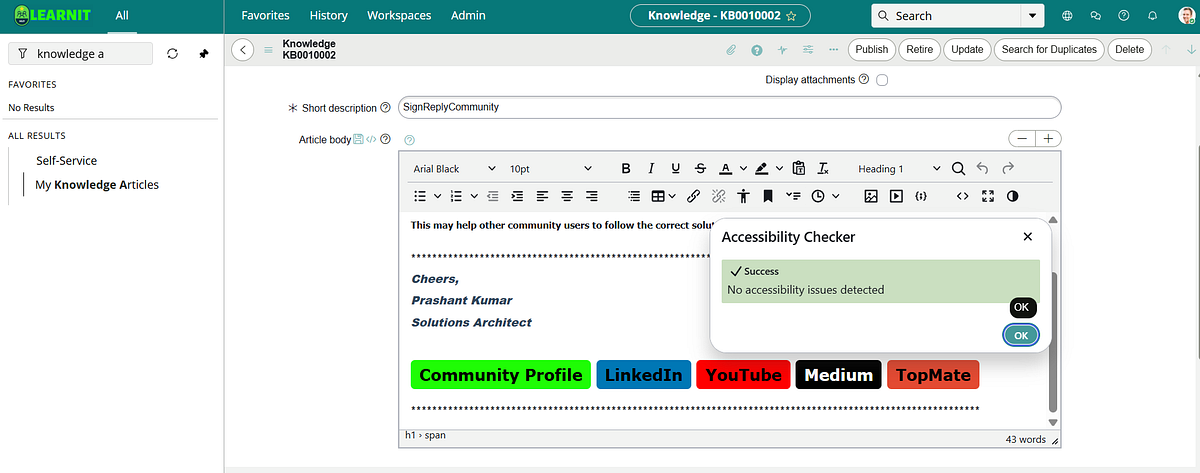Open activity stream pulse icon
This screenshot has height=473, width=1200.
[x=782, y=50]
